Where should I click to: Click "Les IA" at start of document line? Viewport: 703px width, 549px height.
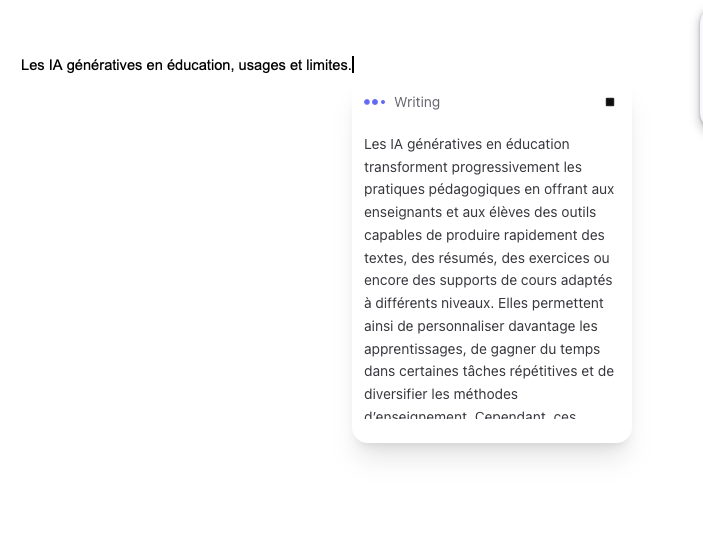click(35, 65)
